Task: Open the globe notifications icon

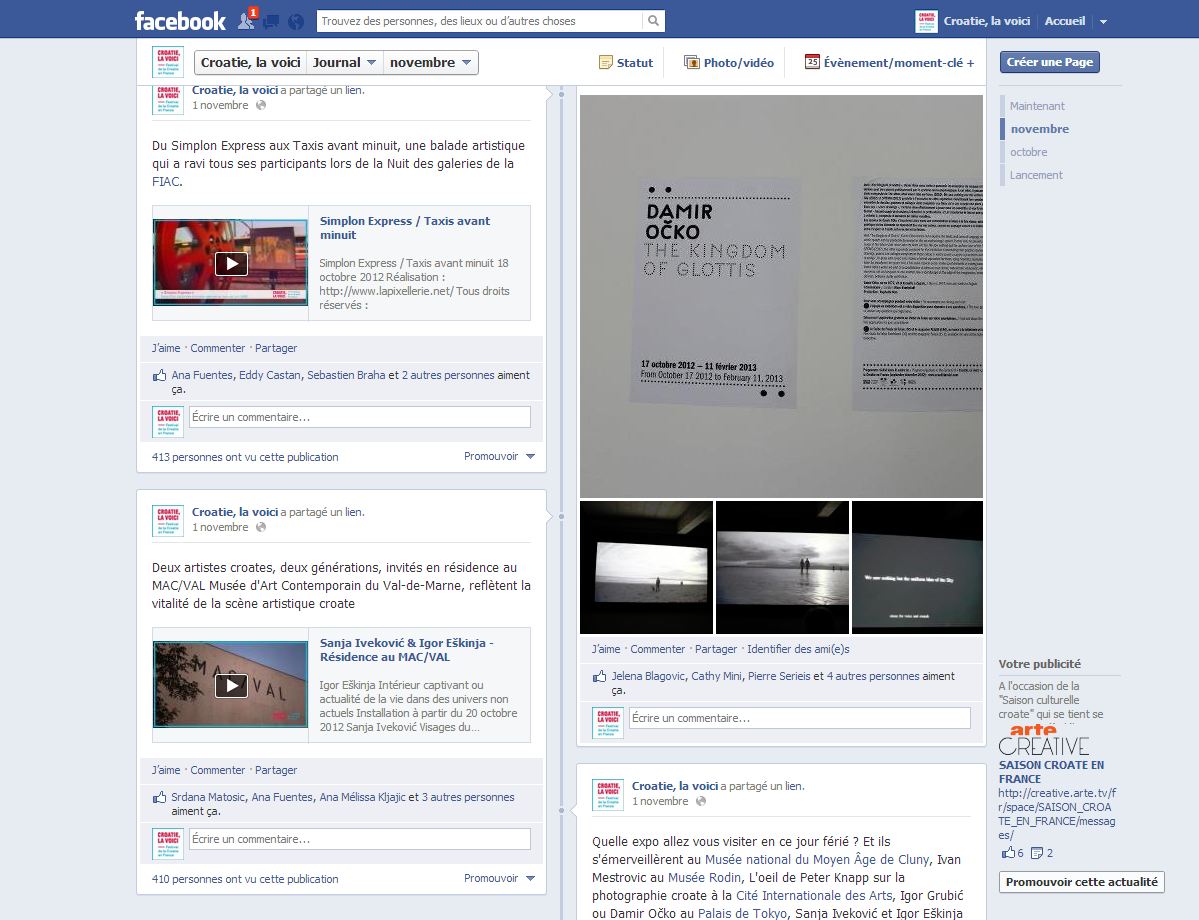Action: pos(295,21)
